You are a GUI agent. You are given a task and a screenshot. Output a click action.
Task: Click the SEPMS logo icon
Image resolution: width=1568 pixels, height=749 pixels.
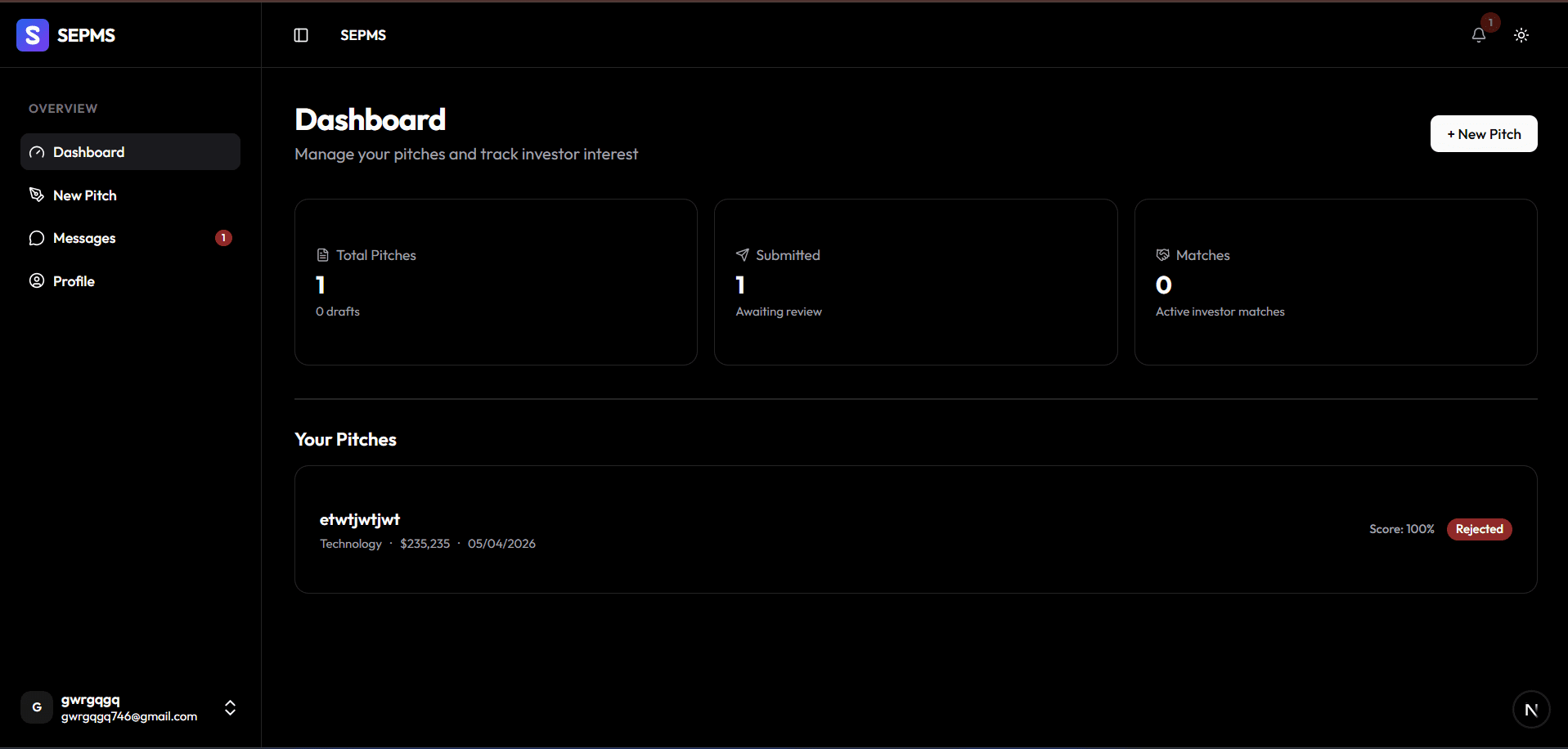(x=33, y=35)
